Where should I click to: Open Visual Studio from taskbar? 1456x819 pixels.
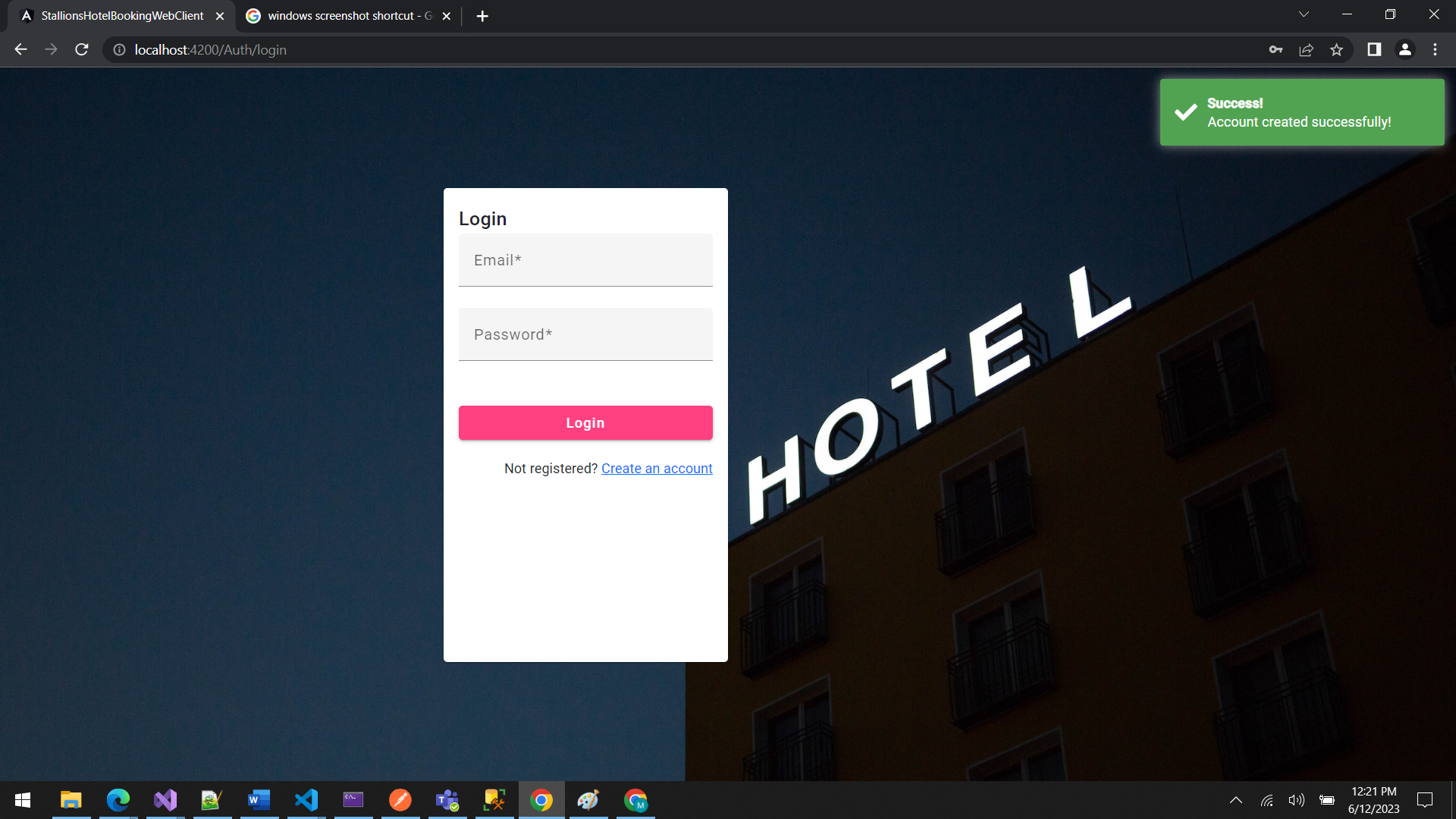165,800
